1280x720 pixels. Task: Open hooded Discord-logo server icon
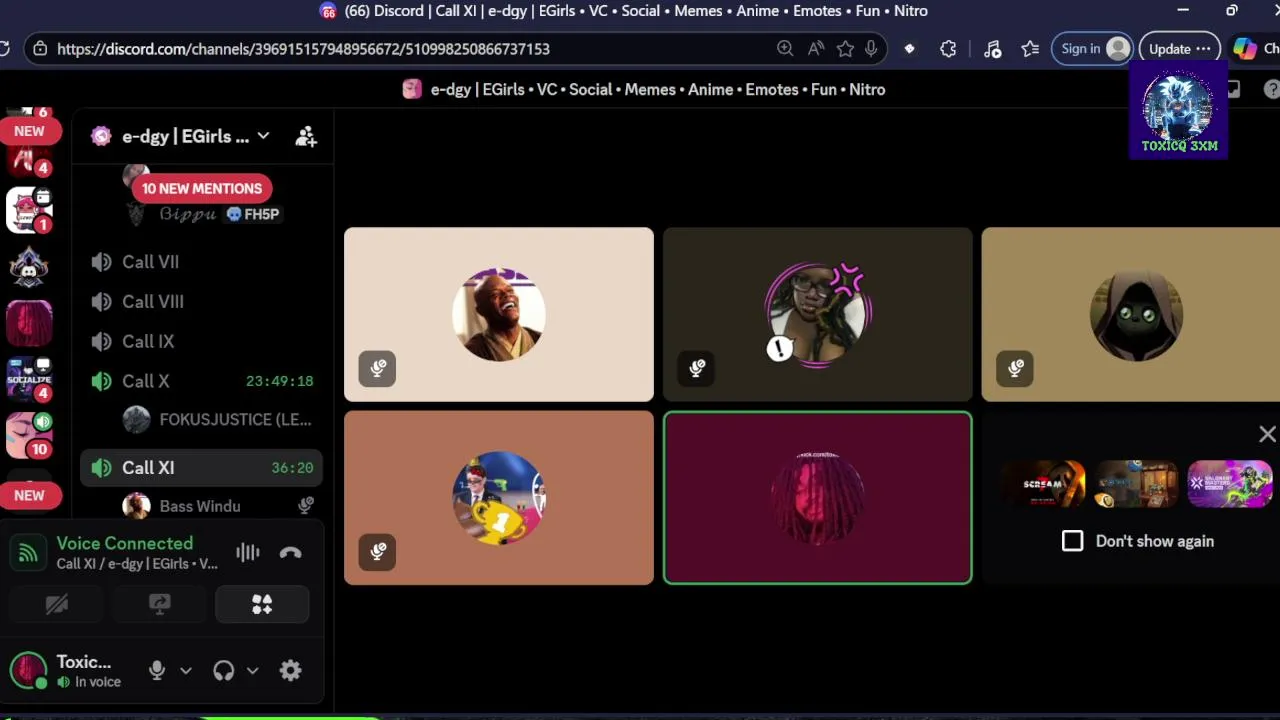click(x=29, y=267)
